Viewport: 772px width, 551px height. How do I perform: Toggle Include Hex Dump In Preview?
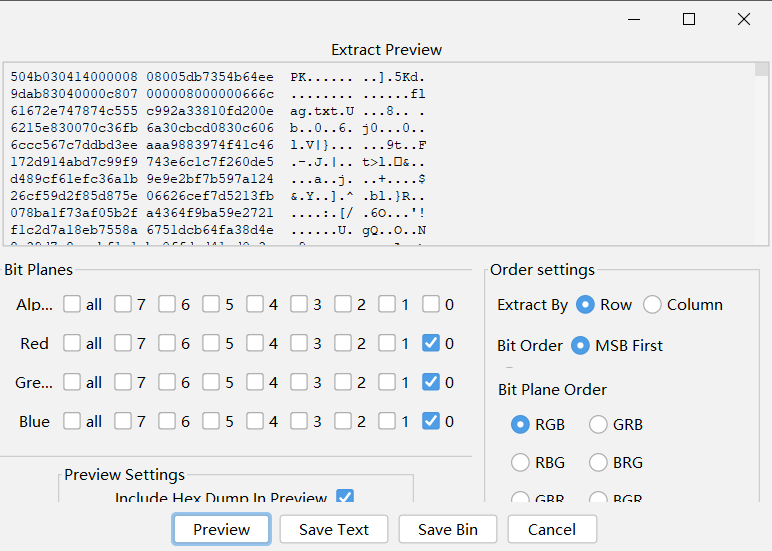tap(345, 497)
